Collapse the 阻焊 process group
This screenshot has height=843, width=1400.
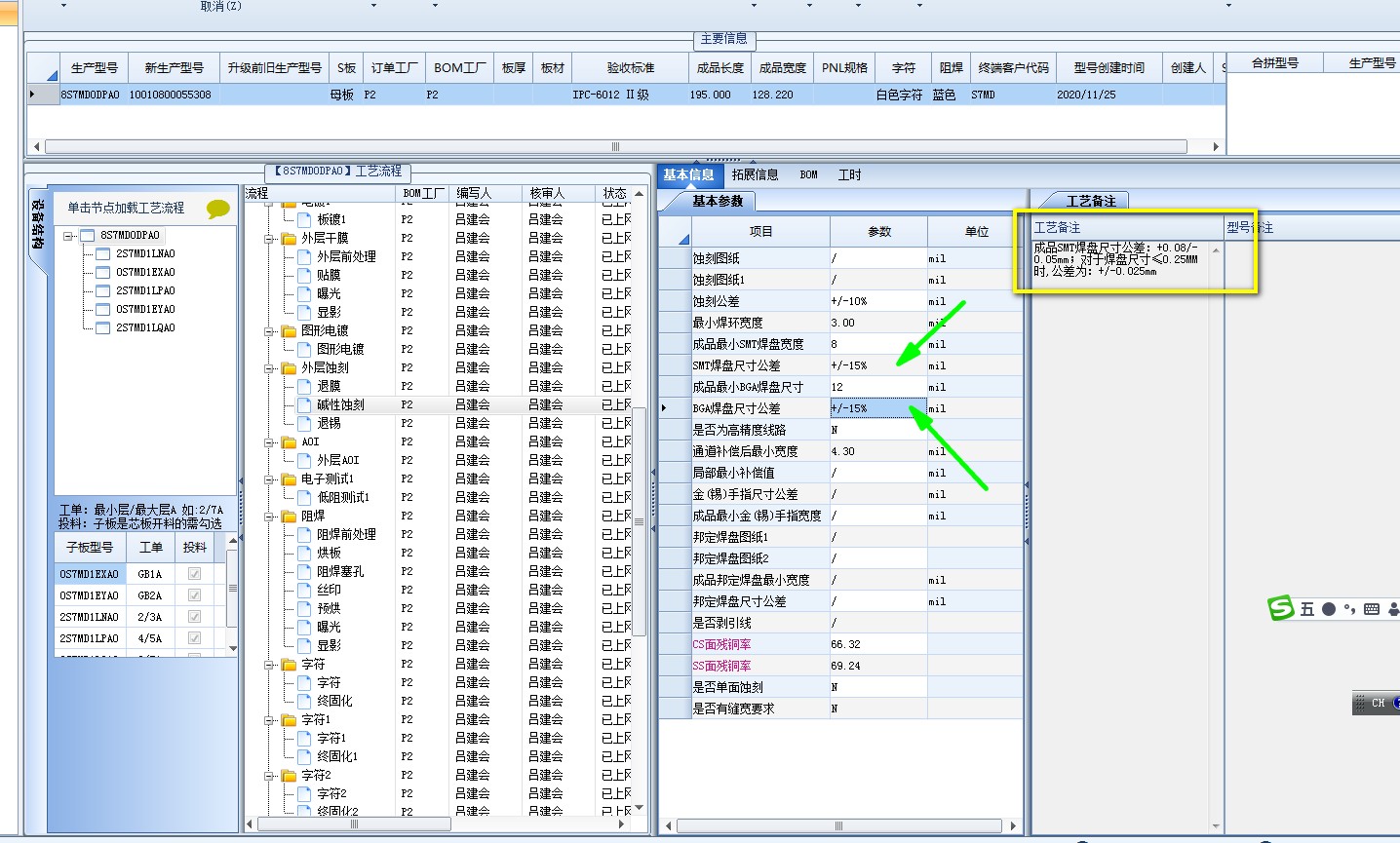coord(269,516)
